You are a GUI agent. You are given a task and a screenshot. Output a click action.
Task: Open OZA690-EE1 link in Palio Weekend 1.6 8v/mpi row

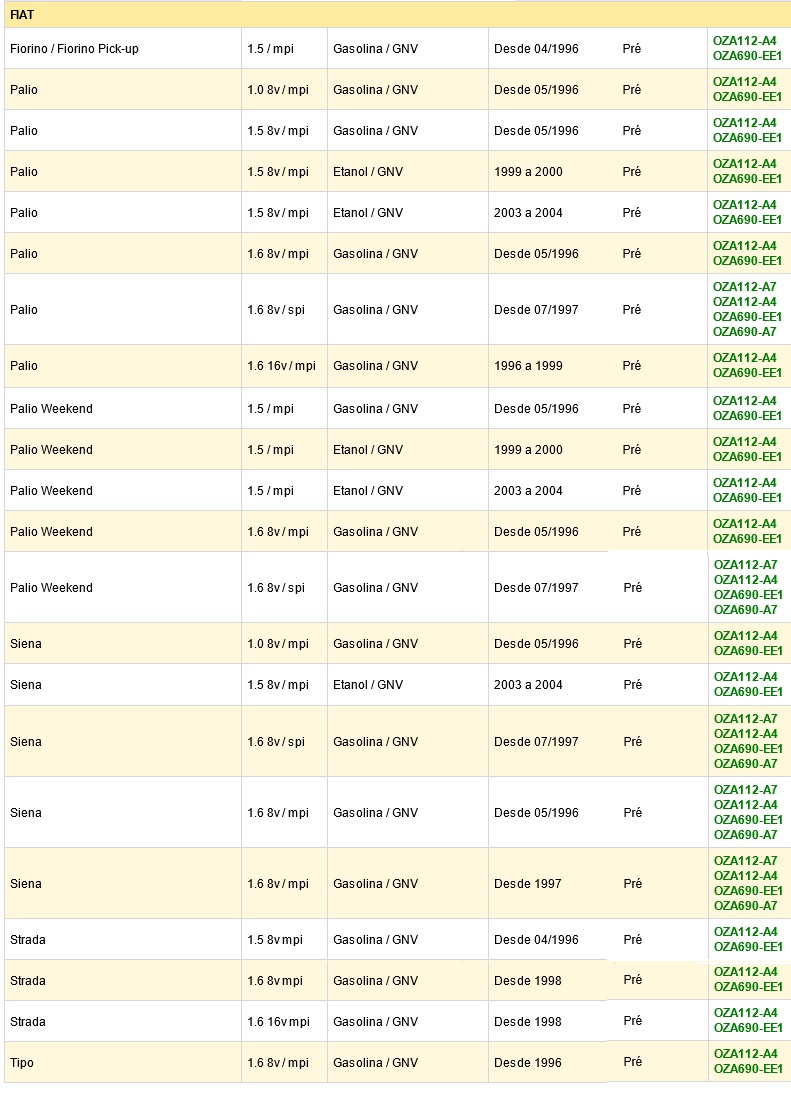pos(747,540)
